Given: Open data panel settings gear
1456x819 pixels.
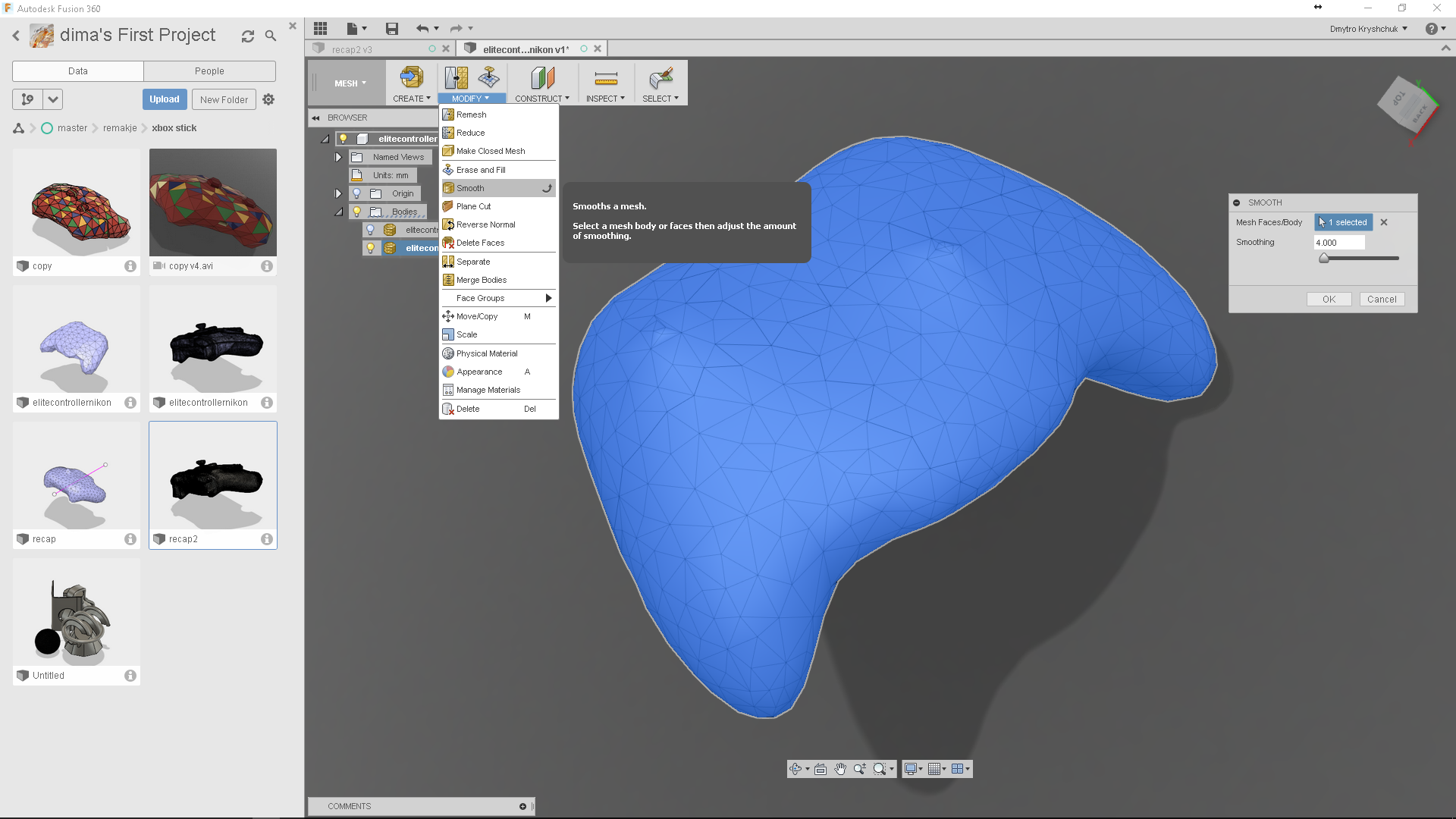Looking at the screenshot, I should coord(268,99).
